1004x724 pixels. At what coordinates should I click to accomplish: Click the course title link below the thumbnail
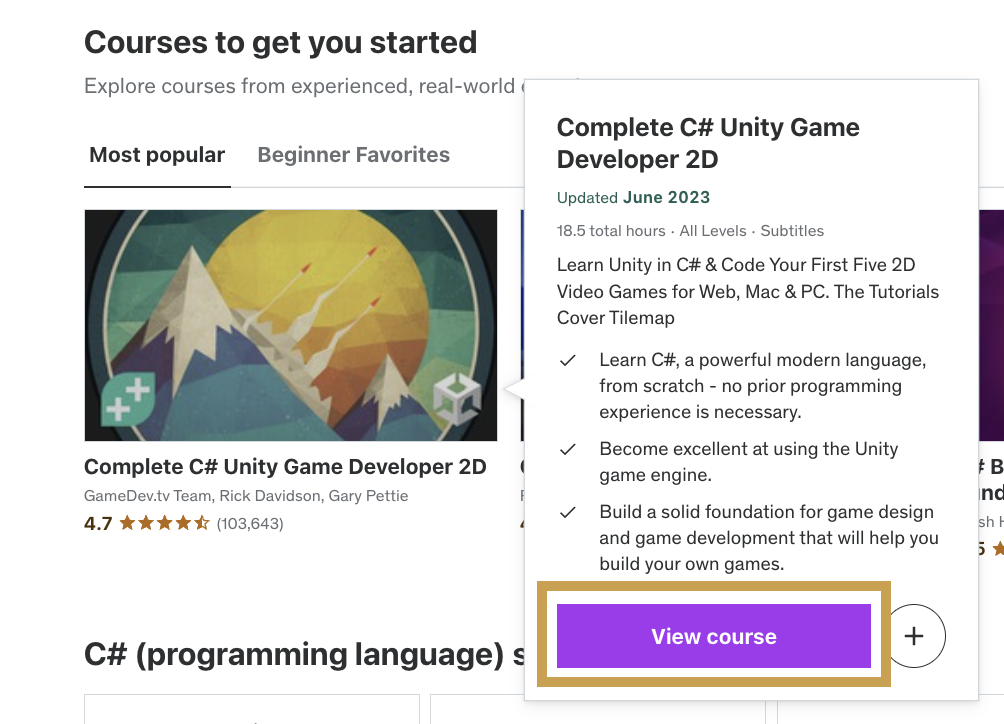(285, 467)
